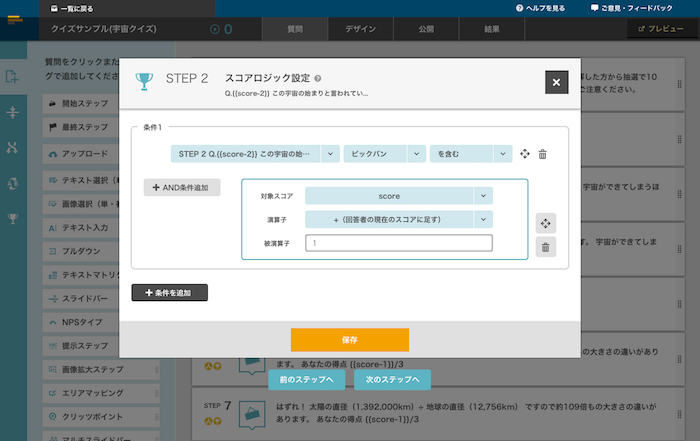This screenshot has height=441, width=700.
Task: Expand the ピックバン choice dropdown
Action: pos(383,154)
